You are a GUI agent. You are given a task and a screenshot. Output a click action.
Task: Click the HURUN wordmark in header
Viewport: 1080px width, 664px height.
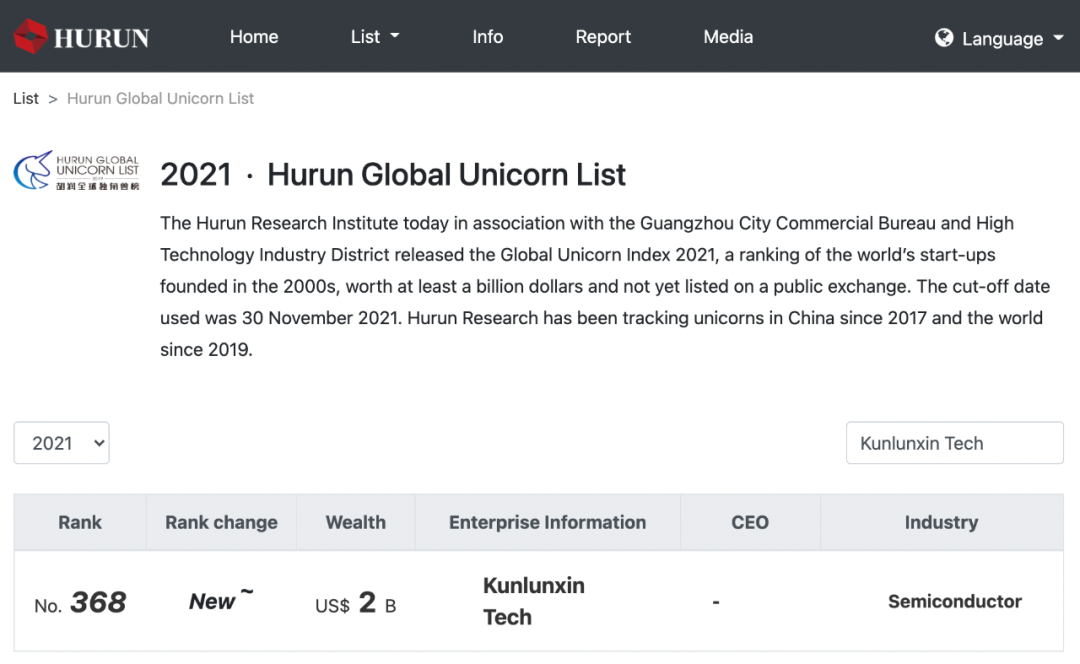click(101, 39)
